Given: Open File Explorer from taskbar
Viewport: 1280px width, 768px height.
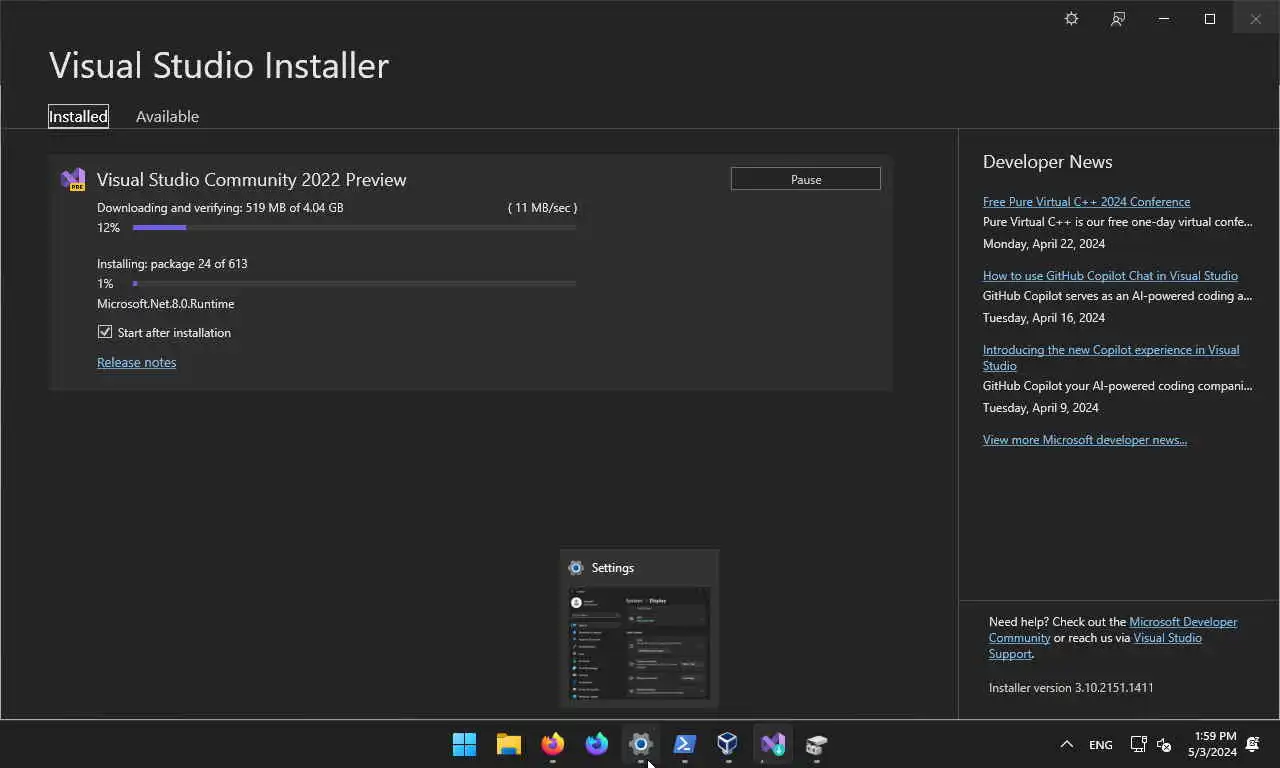Looking at the screenshot, I should tap(509, 744).
